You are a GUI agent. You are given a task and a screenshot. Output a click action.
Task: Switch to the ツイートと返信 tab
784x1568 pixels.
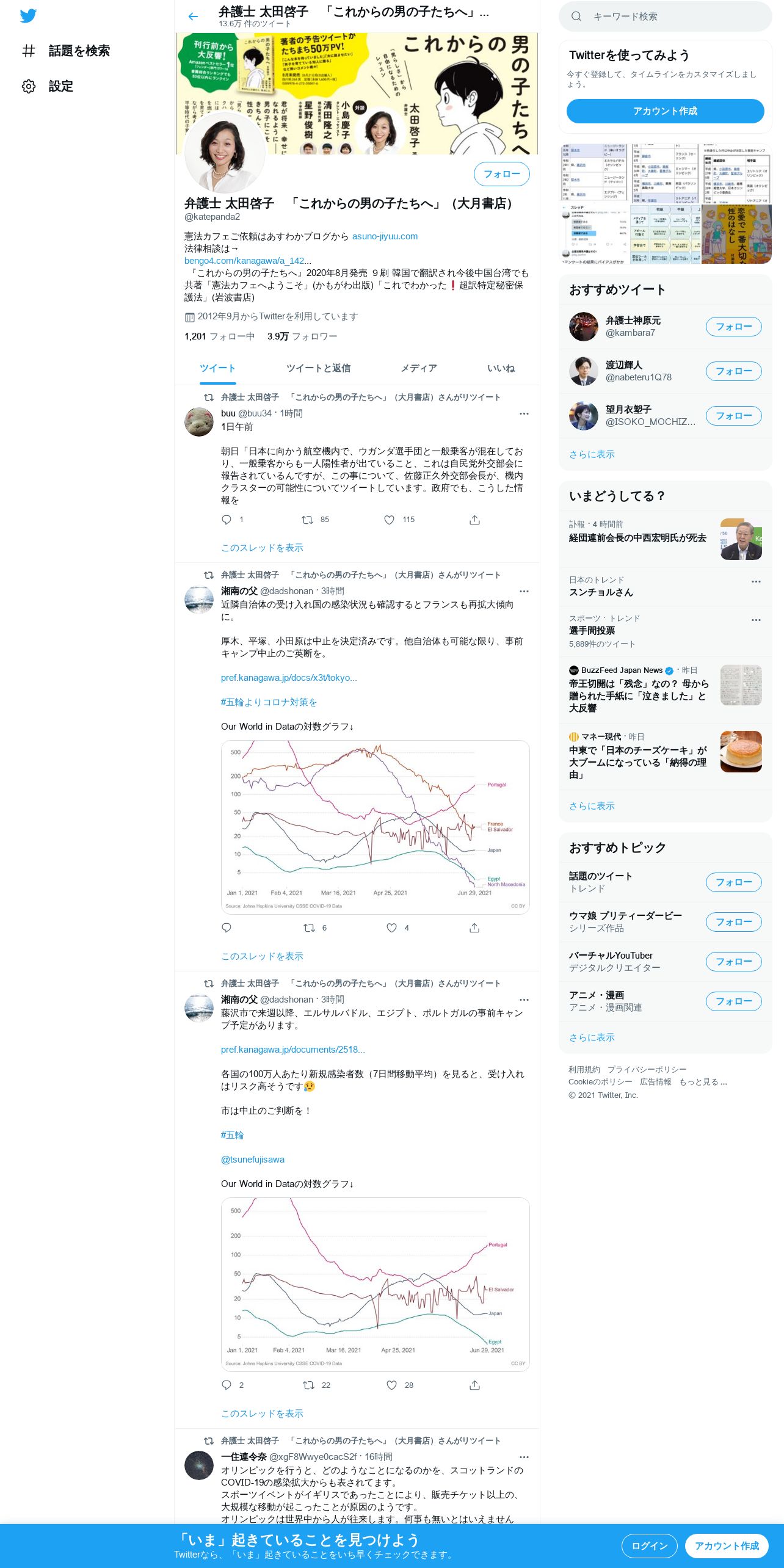coord(318,368)
